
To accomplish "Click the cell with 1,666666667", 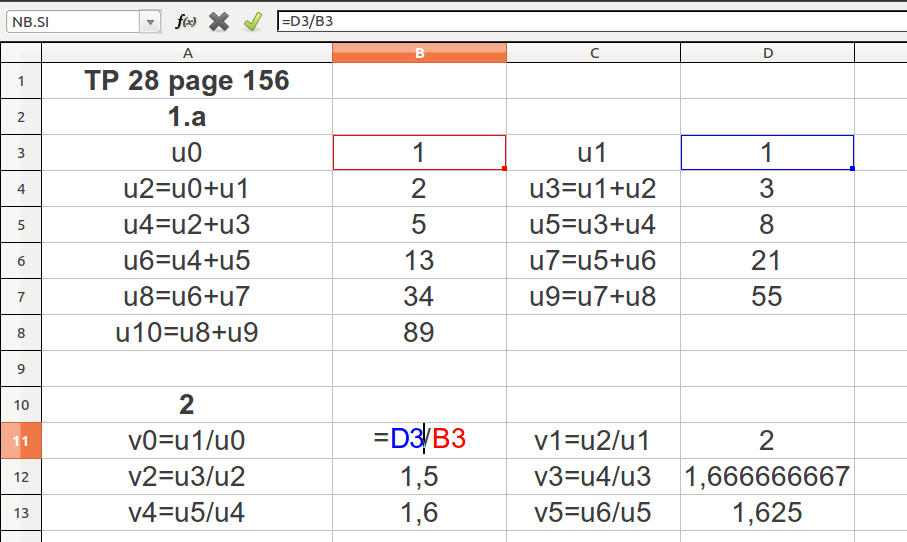I will 767,476.
